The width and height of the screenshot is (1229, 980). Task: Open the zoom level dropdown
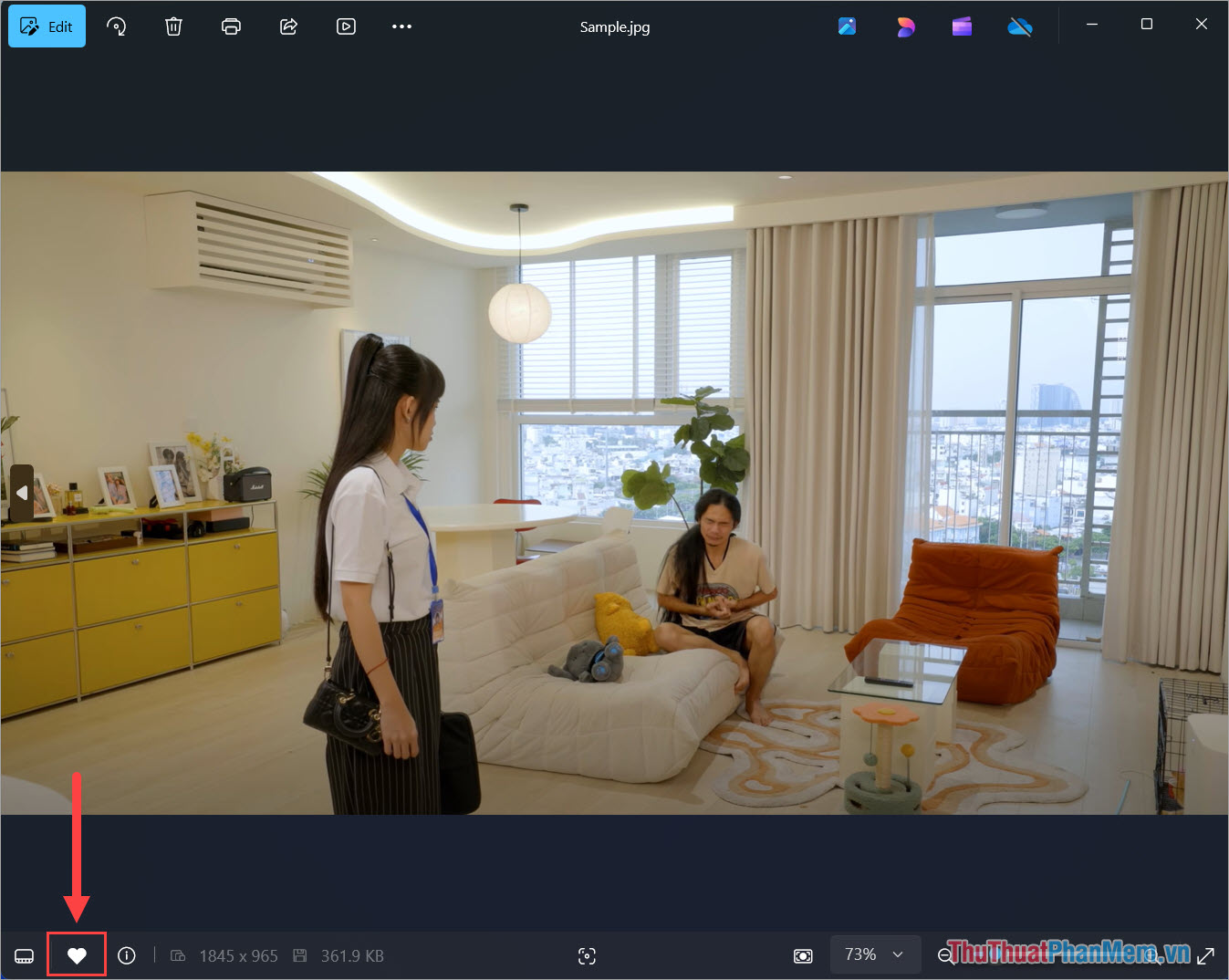click(x=874, y=954)
